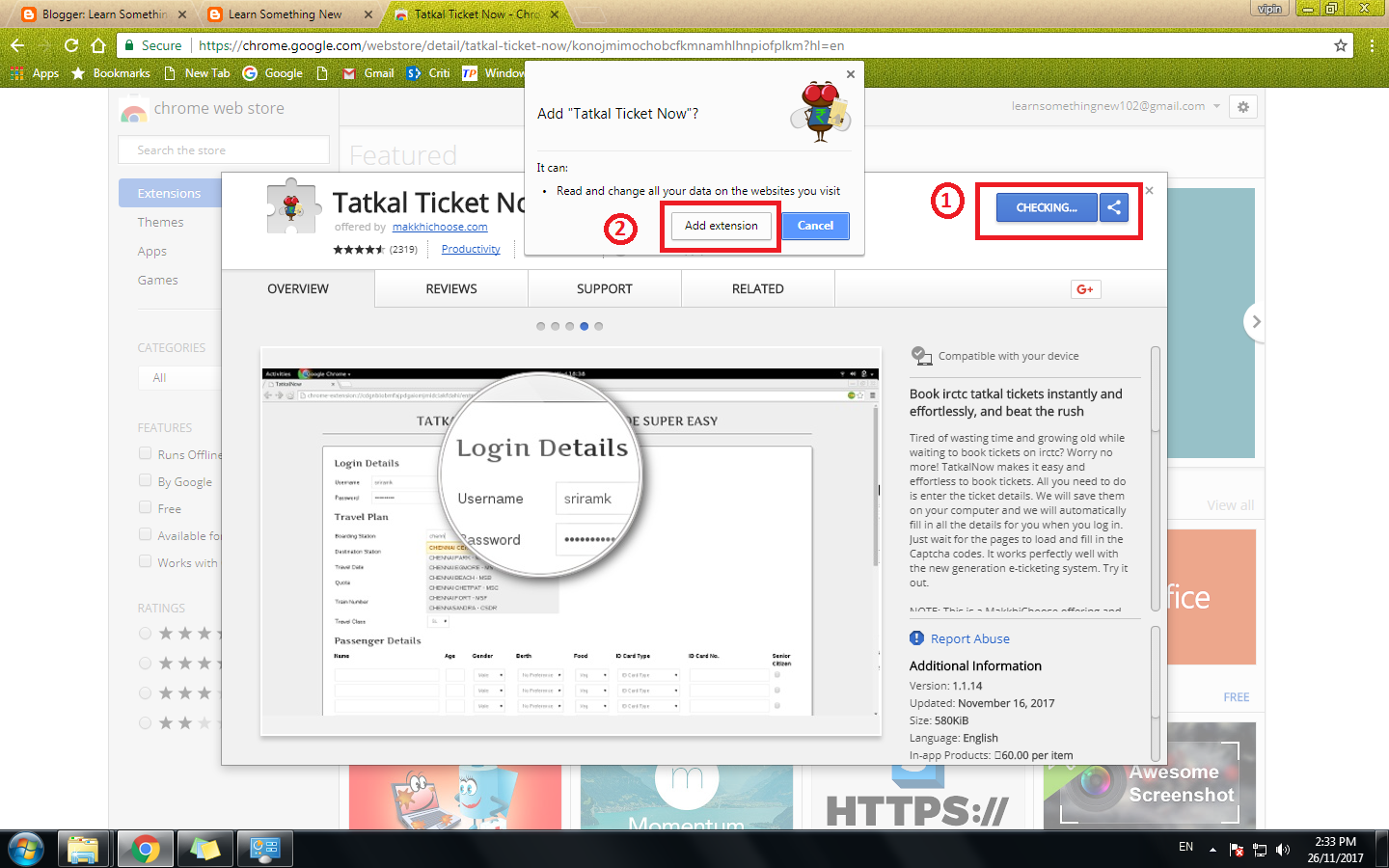The height and width of the screenshot is (868, 1389).
Task: Open Windows Start button
Action: point(26,850)
